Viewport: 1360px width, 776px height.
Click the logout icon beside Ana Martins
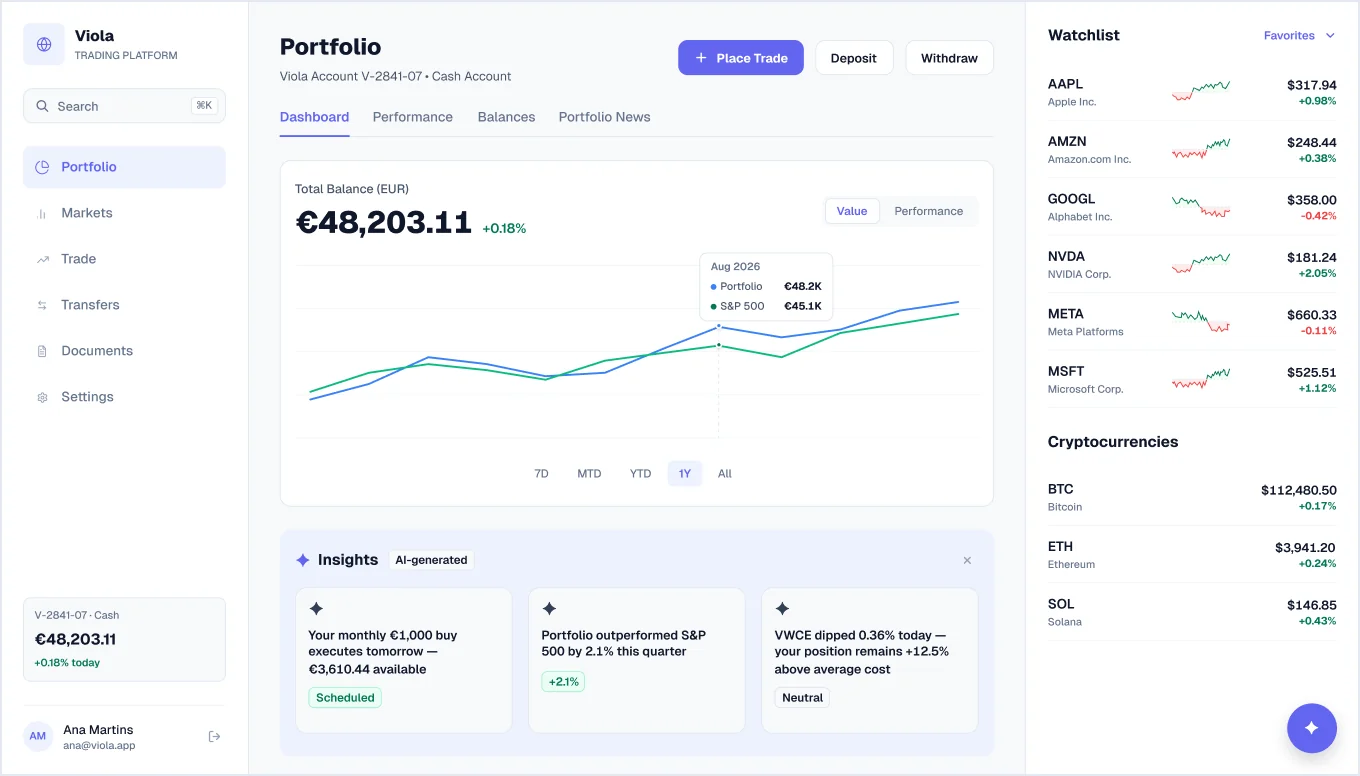(x=214, y=737)
